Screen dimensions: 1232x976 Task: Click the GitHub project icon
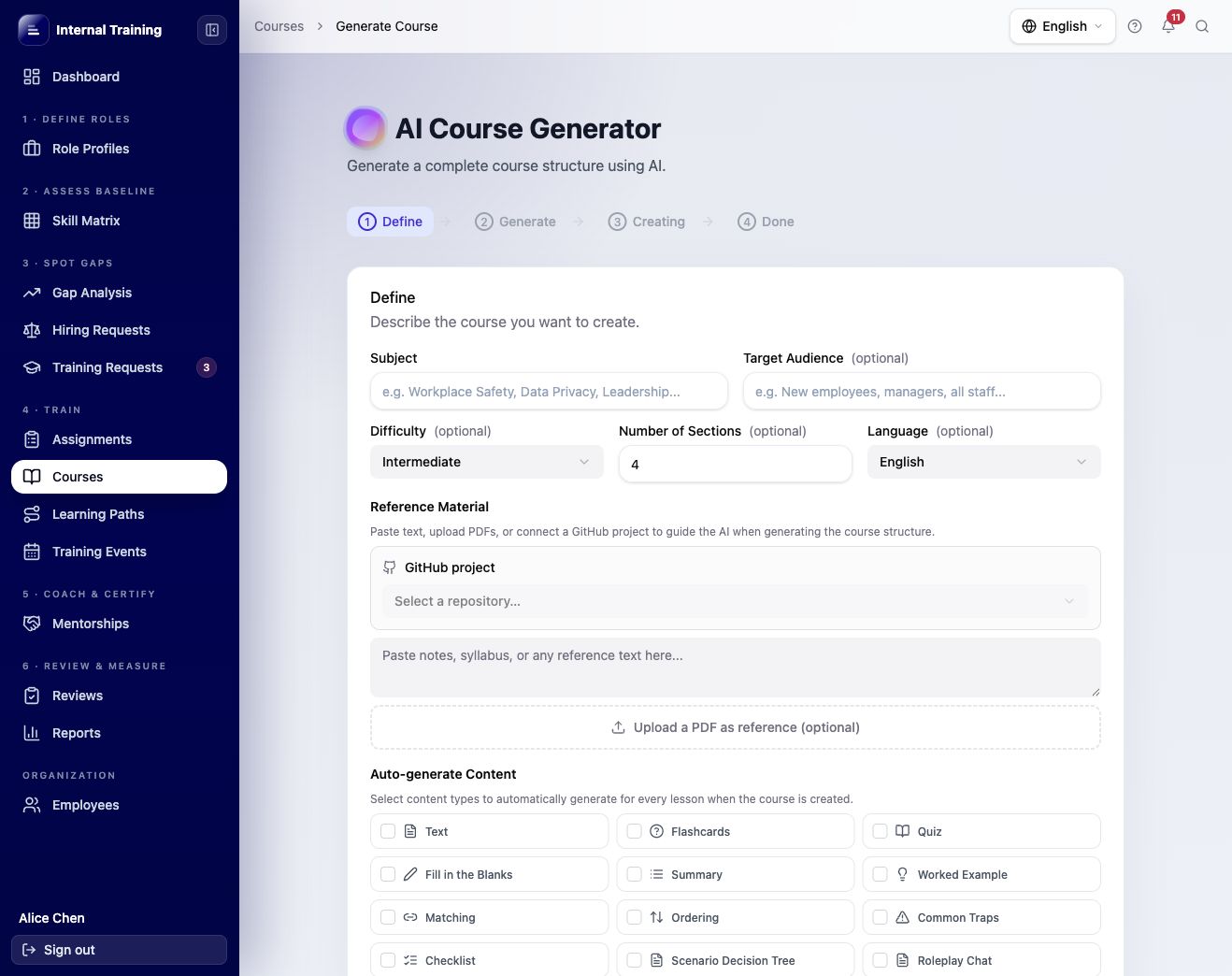(x=390, y=567)
